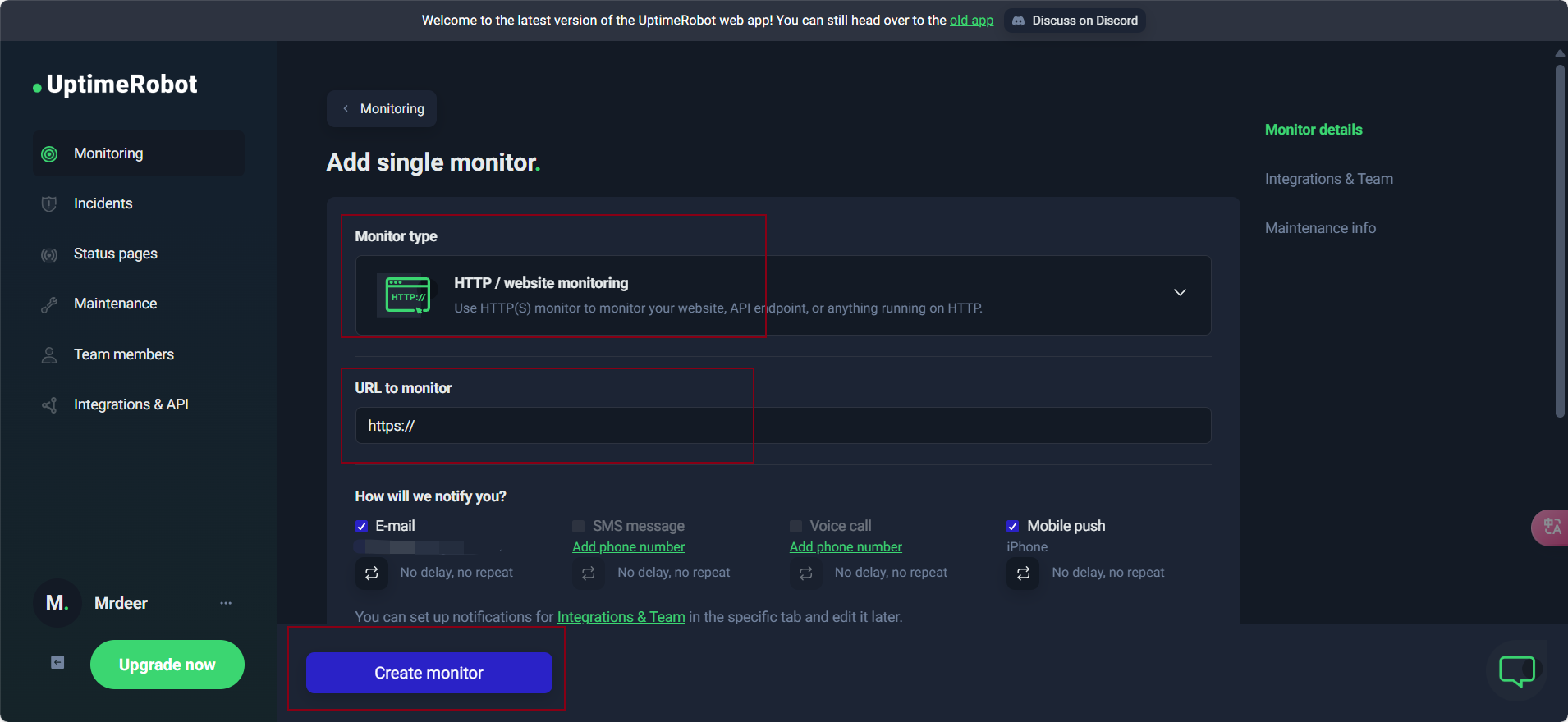Click the Team members person icon

click(x=49, y=355)
